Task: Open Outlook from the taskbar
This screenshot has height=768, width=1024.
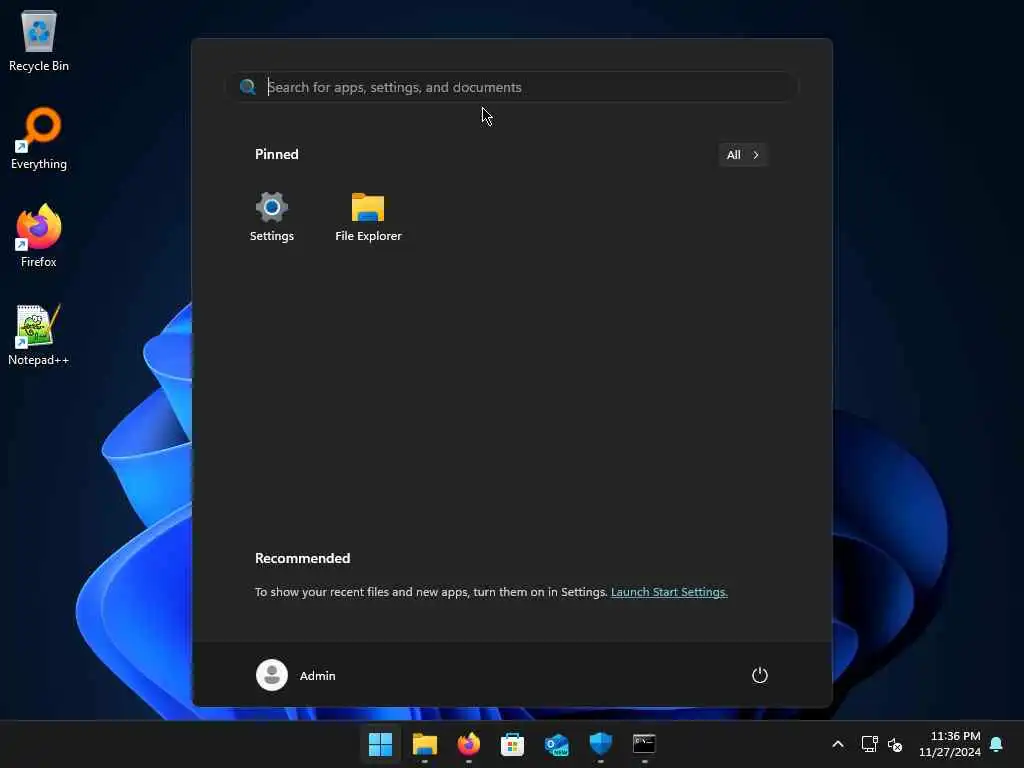Action: point(556,744)
